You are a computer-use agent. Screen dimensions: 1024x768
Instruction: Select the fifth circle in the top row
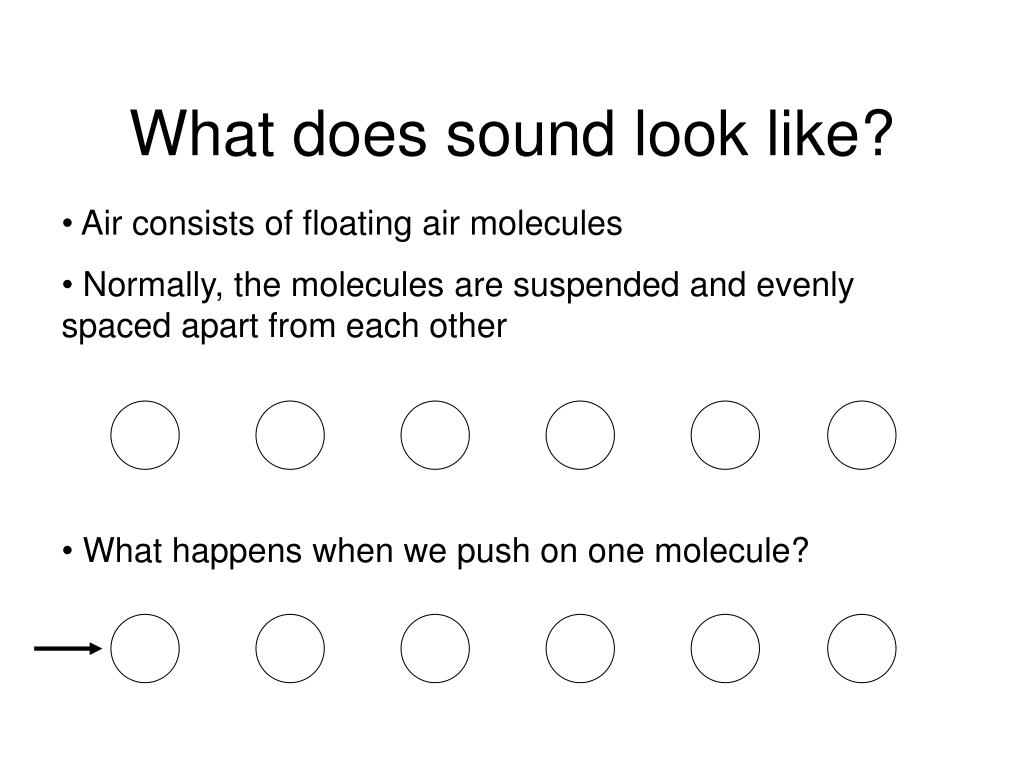pyautogui.click(x=725, y=435)
